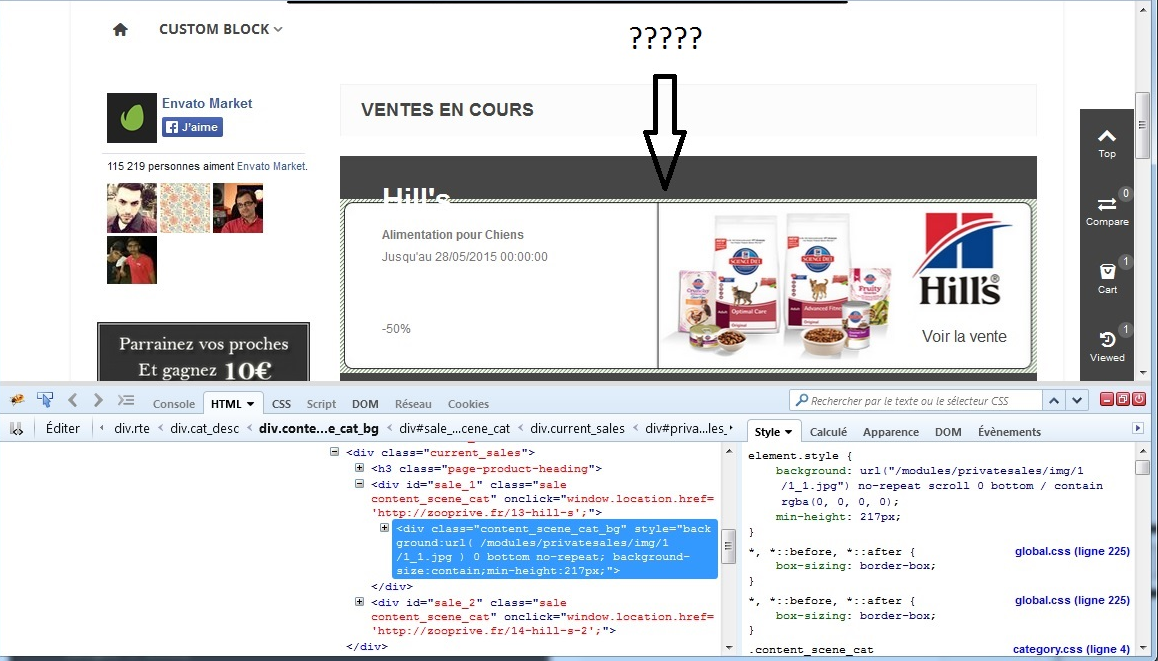Click the Style panel vertical scrollbar

pos(1142,547)
